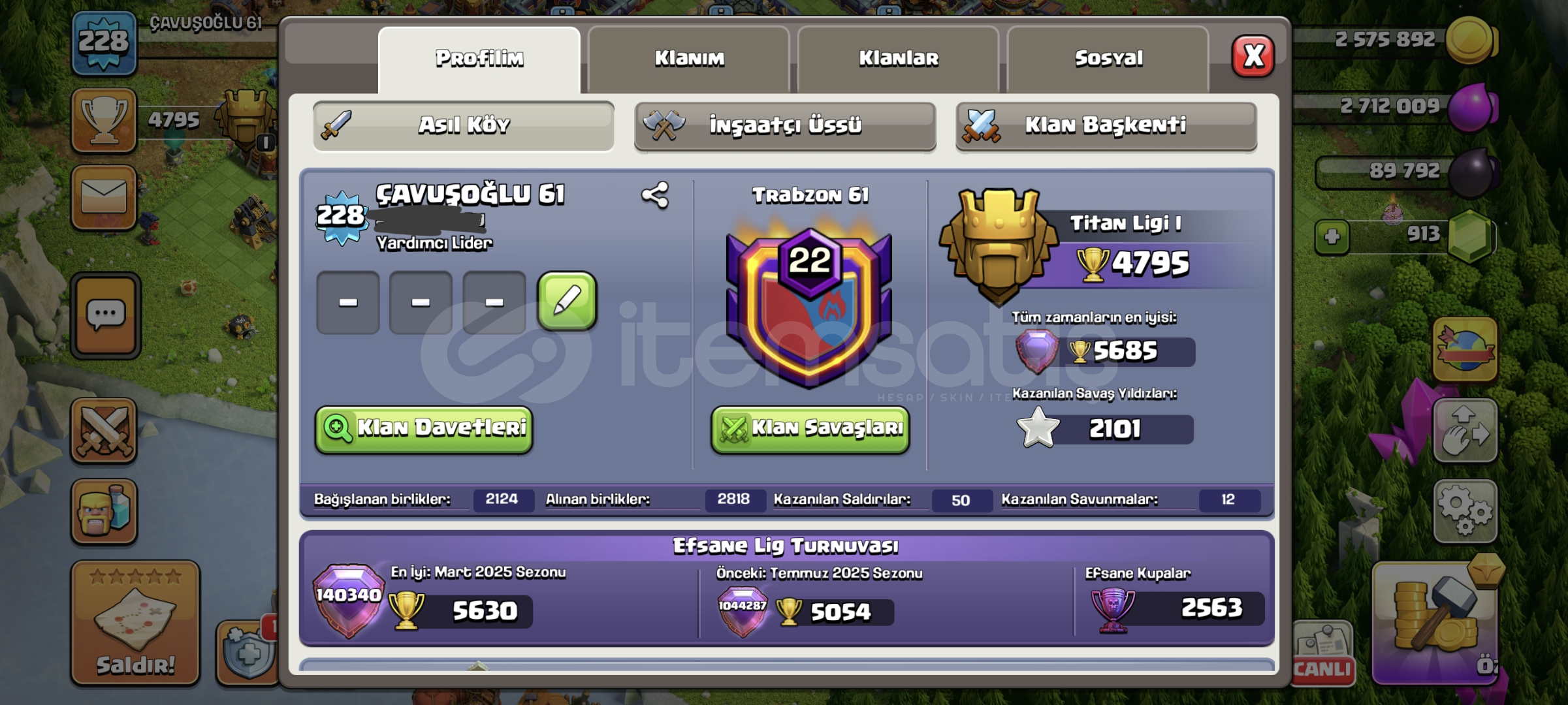The width and height of the screenshot is (1568, 705).
Task: Select the Asıl Köy profile view
Action: click(464, 125)
